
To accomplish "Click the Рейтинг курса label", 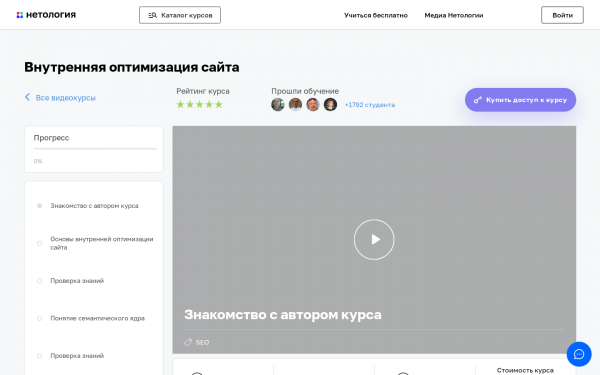I will (203, 91).
